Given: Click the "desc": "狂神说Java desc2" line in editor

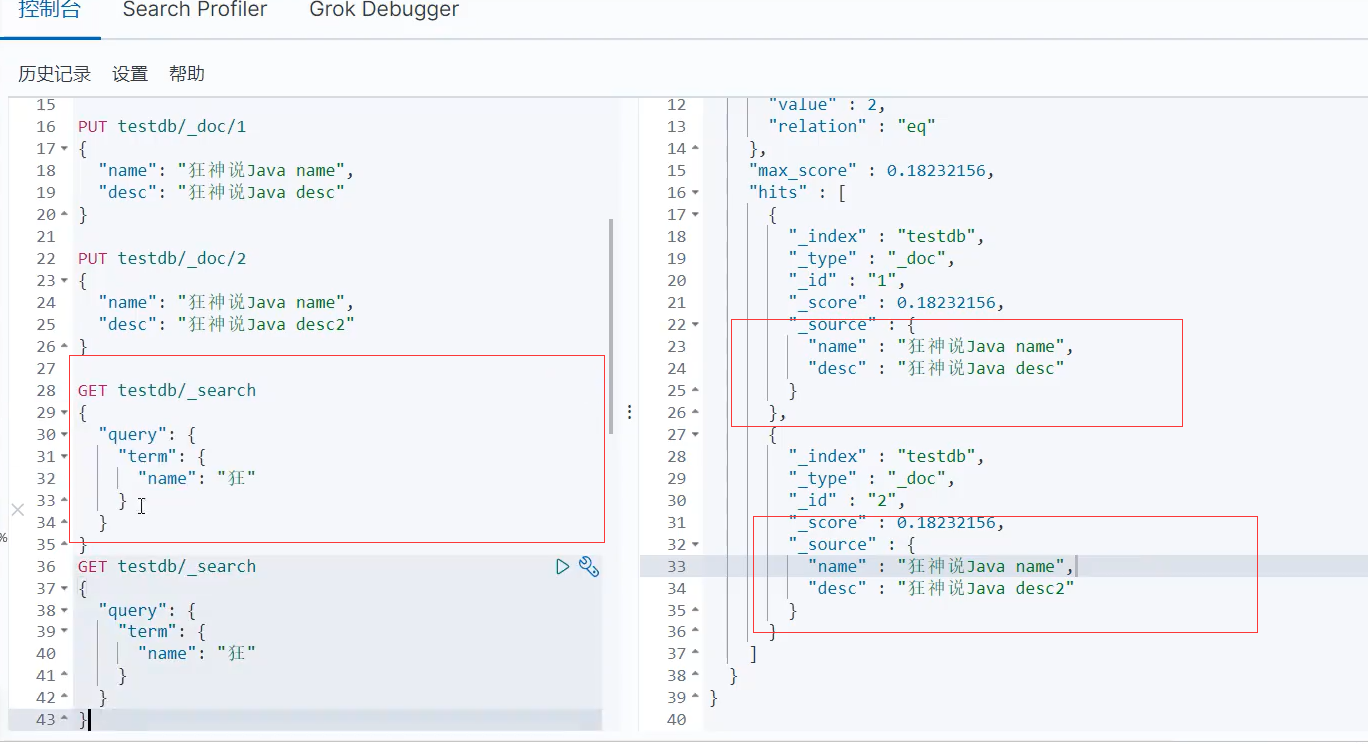Looking at the screenshot, I should click(227, 325).
